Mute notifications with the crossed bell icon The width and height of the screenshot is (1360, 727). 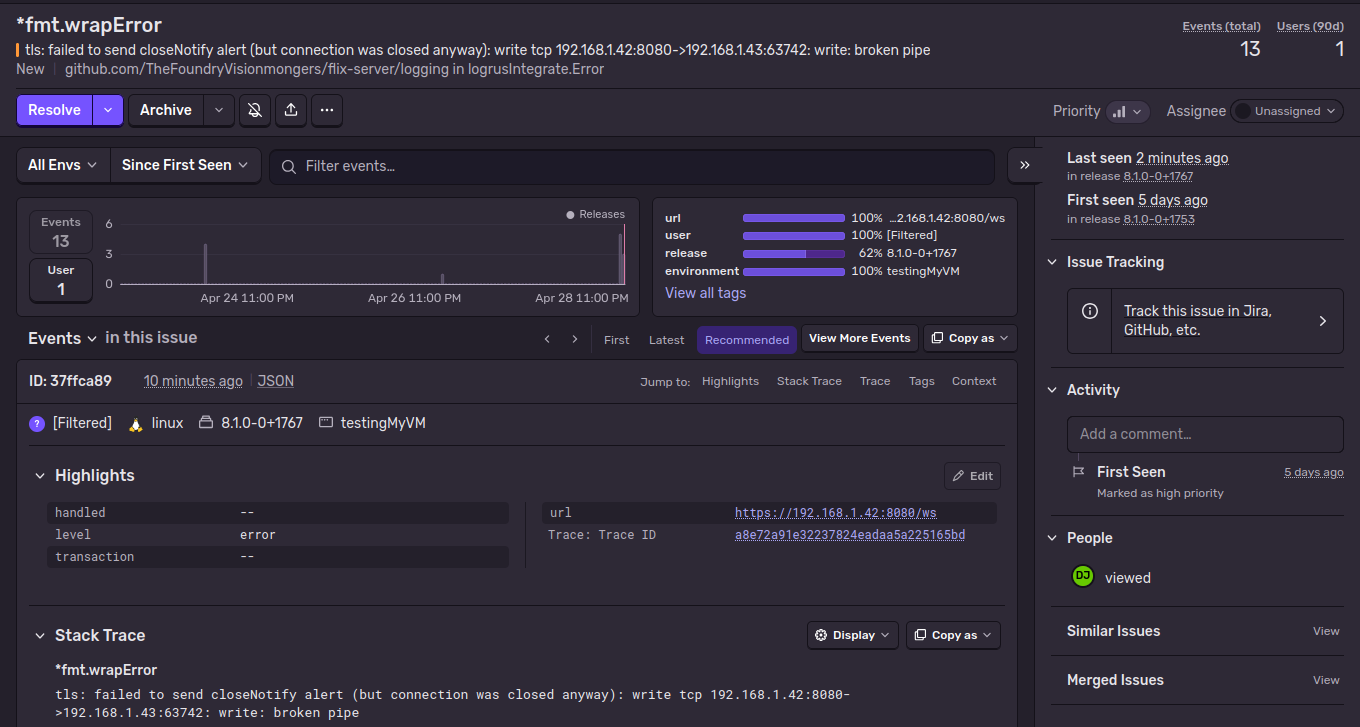[255, 110]
